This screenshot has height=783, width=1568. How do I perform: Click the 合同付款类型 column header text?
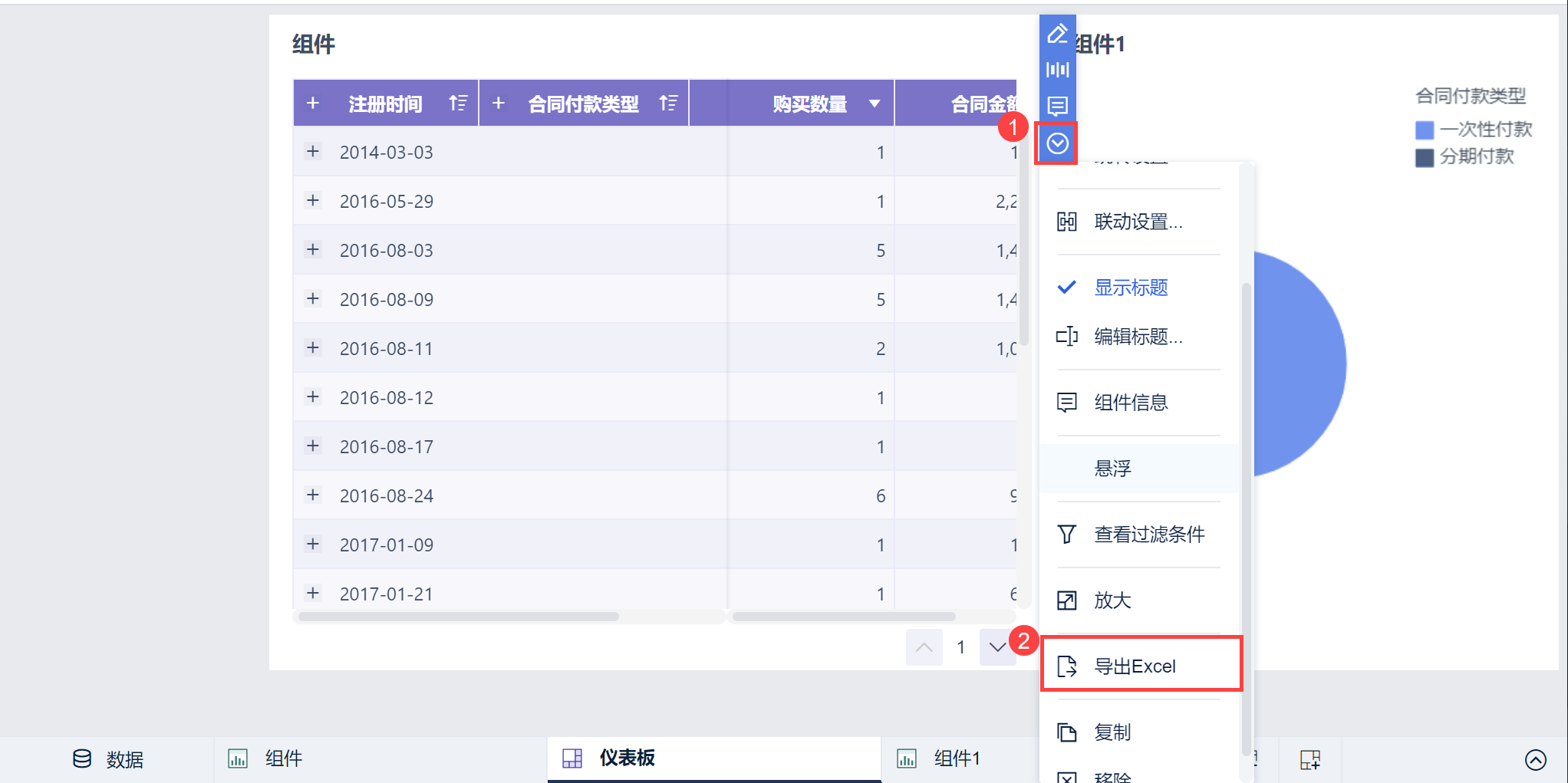[x=584, y=104]
